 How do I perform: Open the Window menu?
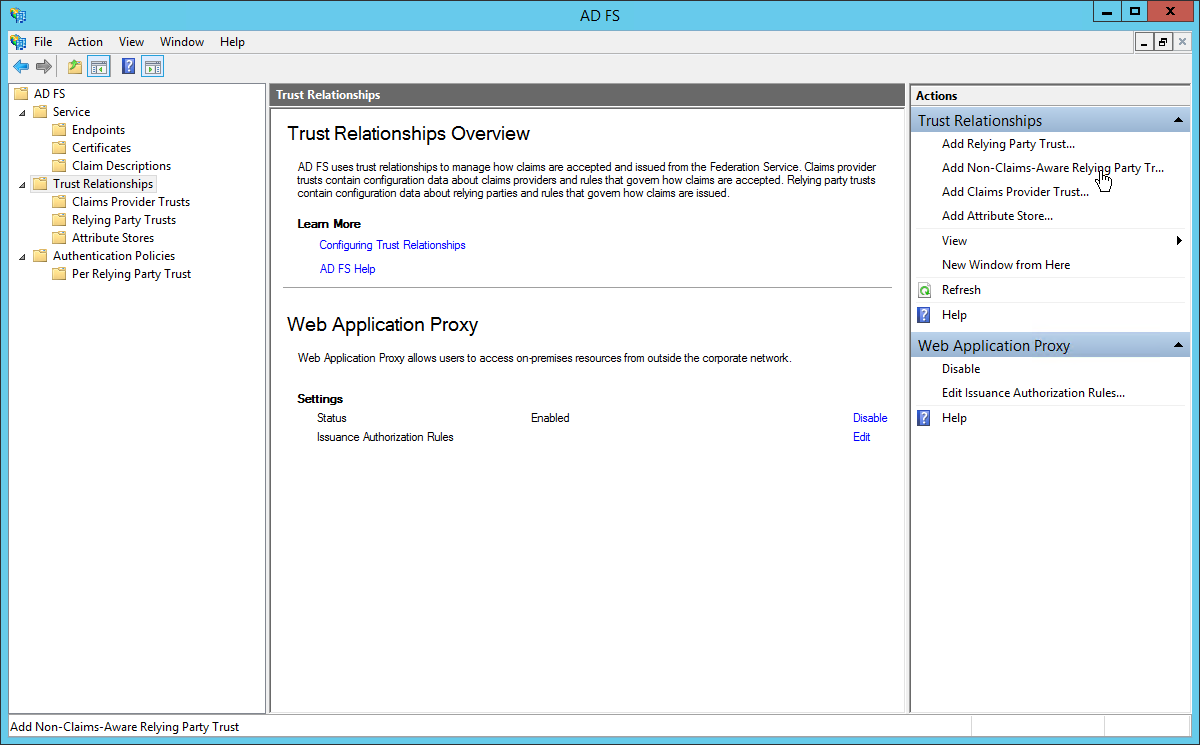tap(182, 42)
